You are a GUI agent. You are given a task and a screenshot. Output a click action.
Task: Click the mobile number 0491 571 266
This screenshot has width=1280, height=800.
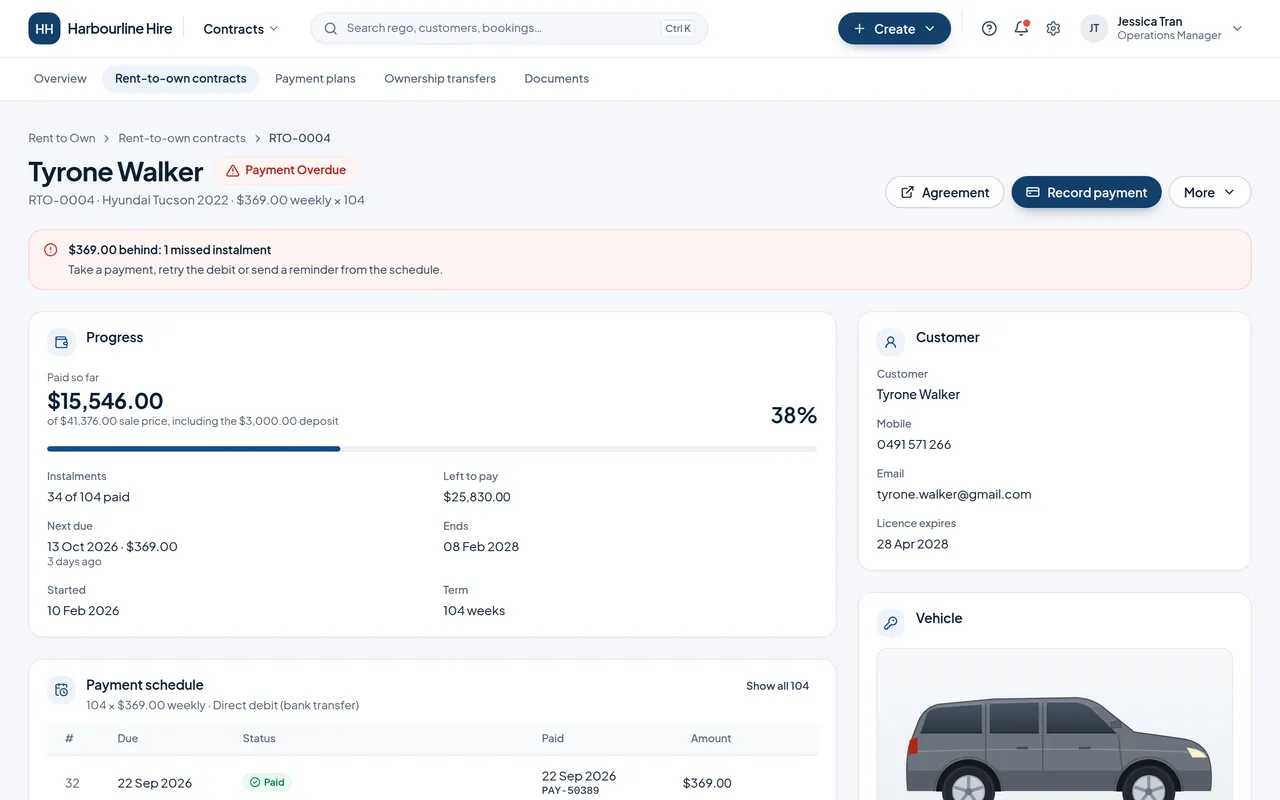(914, 444)
